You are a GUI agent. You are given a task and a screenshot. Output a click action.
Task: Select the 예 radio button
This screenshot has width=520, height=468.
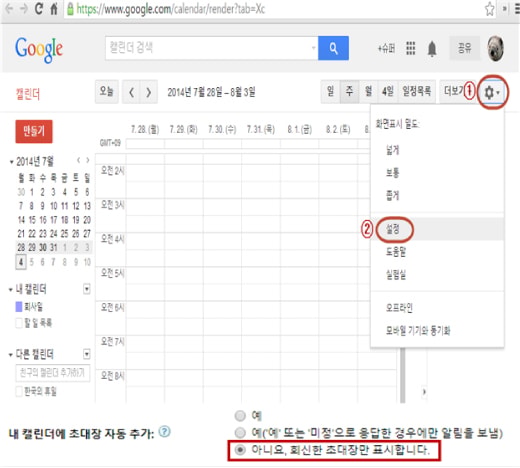[x=240, y=416]
